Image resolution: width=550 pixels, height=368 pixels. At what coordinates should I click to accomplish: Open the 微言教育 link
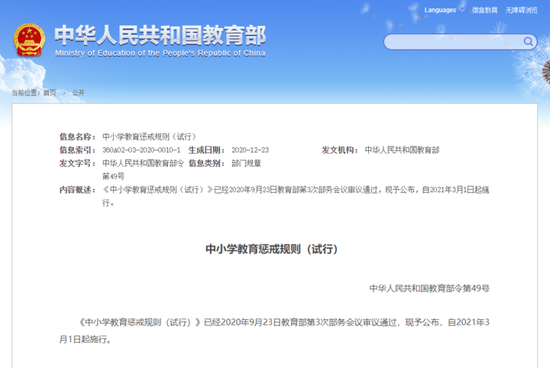click(x=484, y=10)
